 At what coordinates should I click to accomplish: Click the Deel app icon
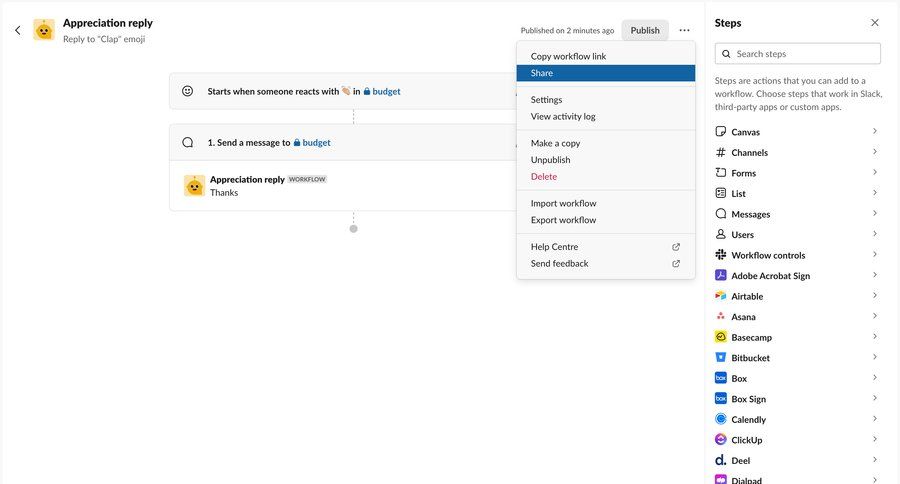(721, 460)
